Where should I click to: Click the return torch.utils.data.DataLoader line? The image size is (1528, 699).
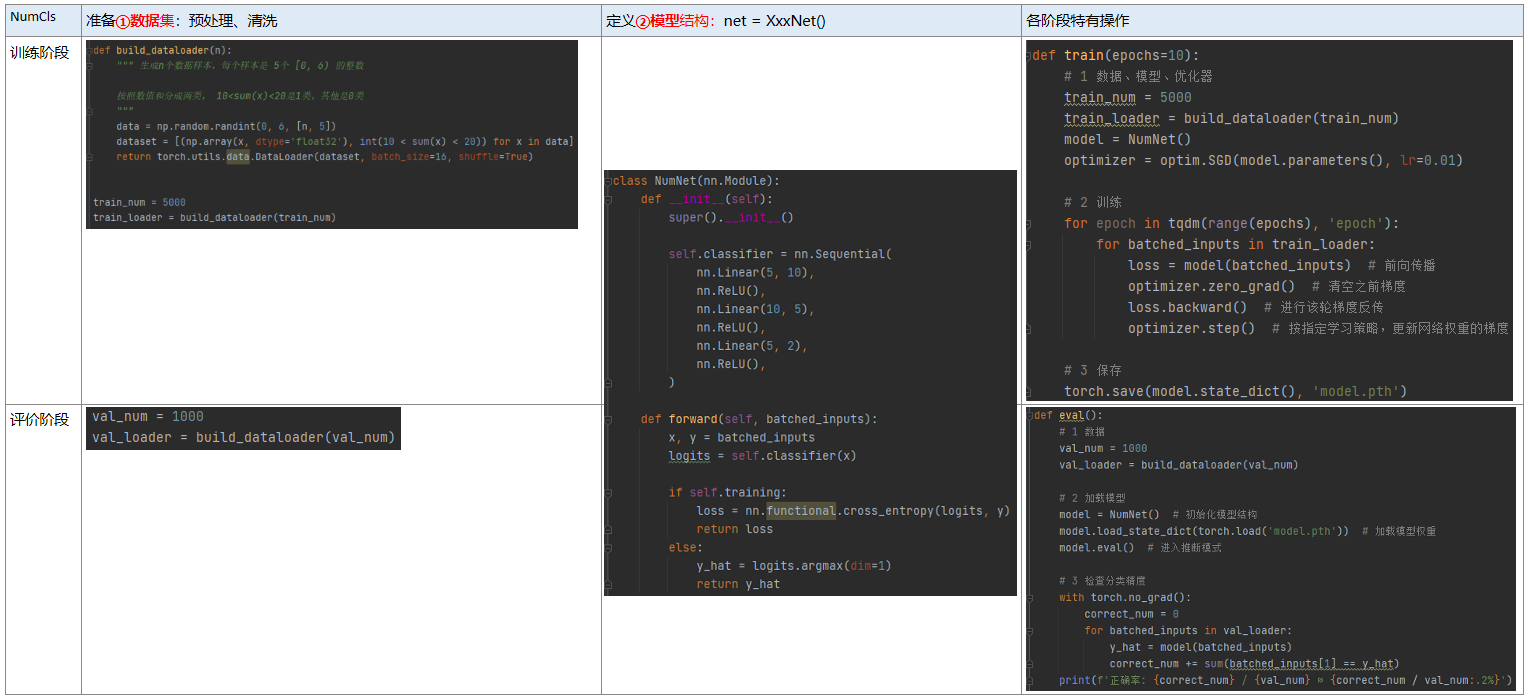point(325,156)
